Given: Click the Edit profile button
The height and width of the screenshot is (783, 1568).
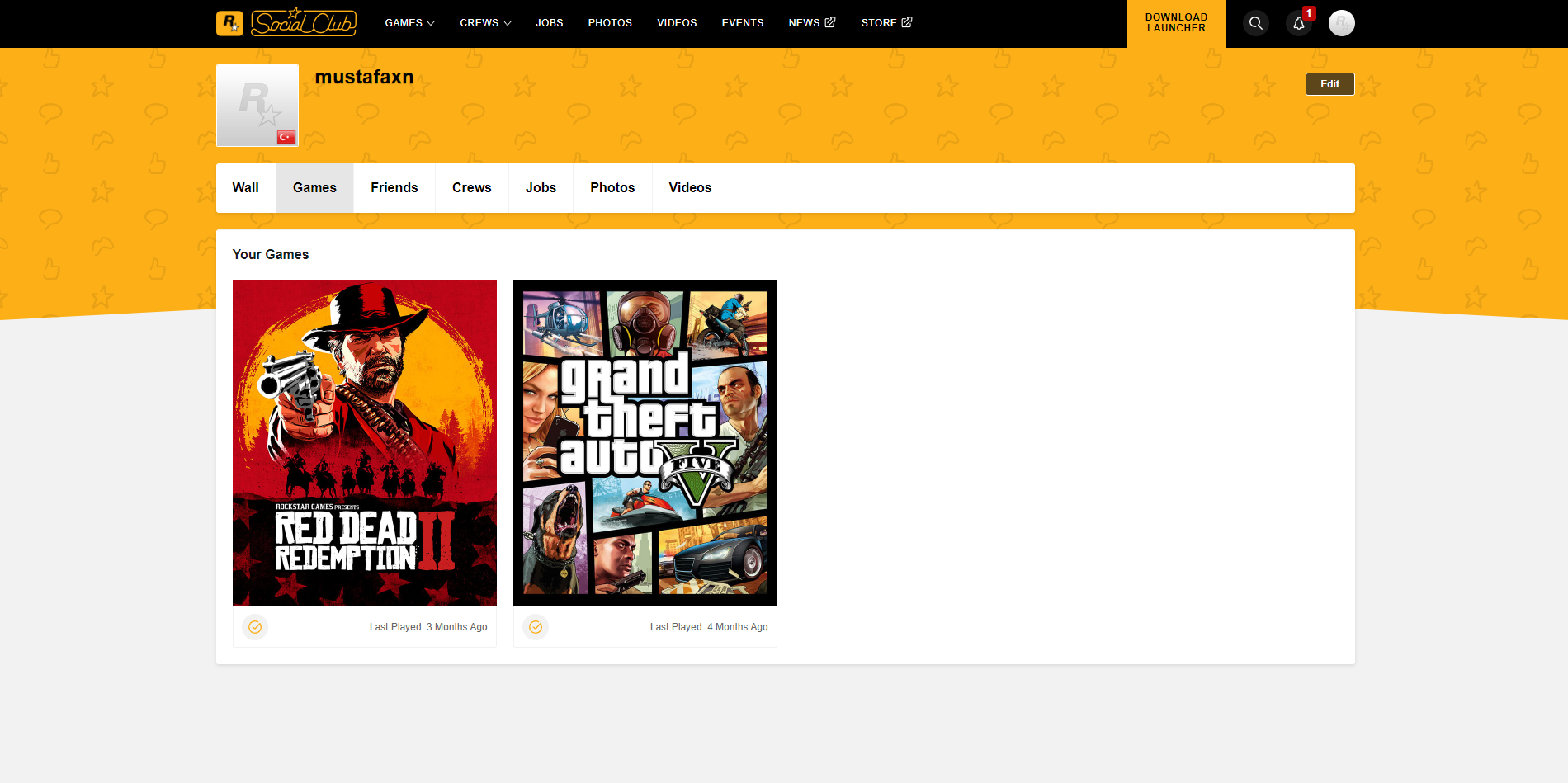Looking at the screenshot, I should click(1329, 84).
